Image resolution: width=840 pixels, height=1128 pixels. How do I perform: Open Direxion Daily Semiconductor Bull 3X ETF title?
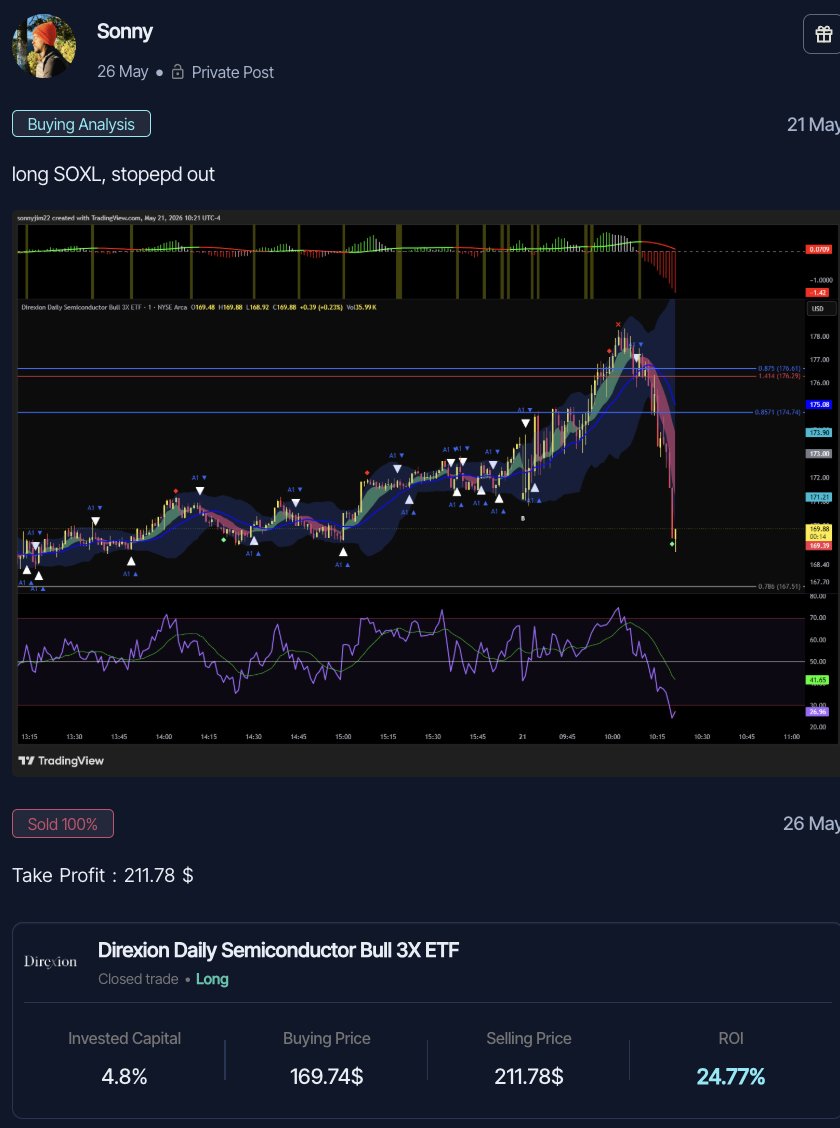(x=278, y=950)
